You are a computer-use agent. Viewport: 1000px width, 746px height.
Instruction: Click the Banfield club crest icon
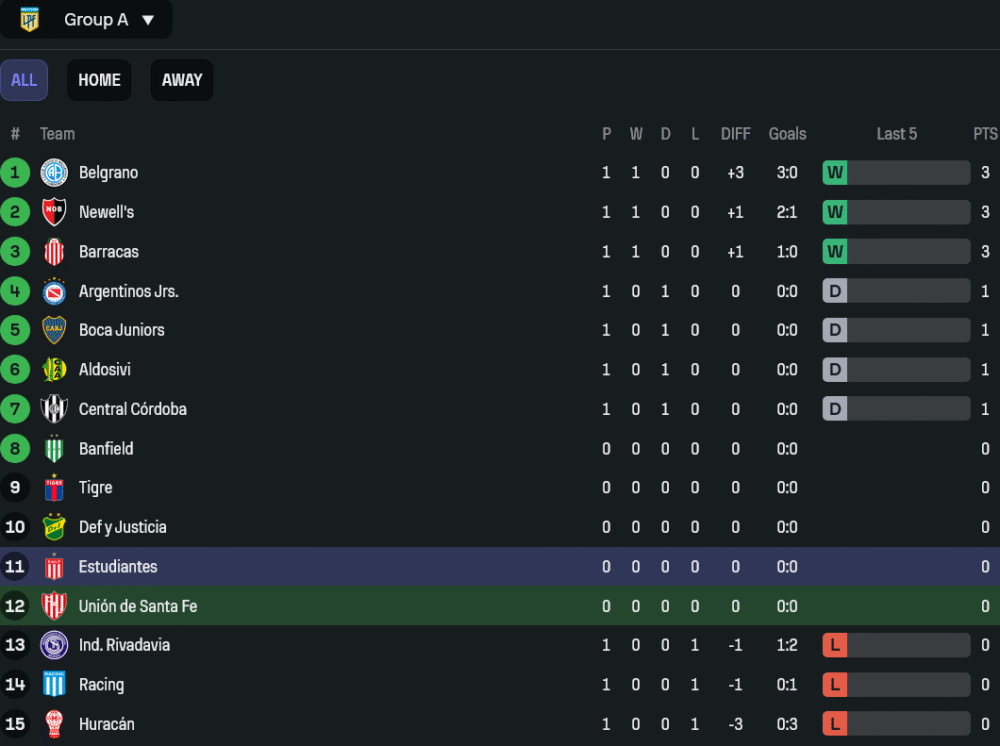(54, 449)
